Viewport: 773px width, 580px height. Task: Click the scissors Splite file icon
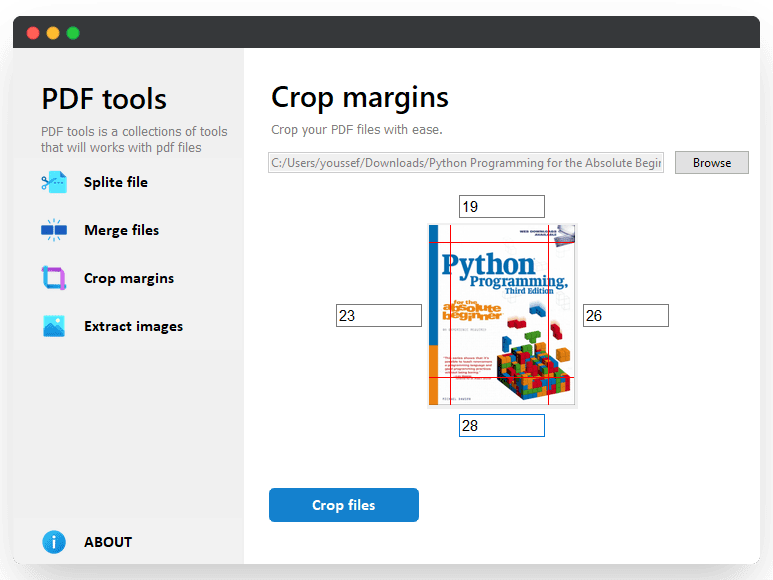pyautogui.click(x=54, y=182)
